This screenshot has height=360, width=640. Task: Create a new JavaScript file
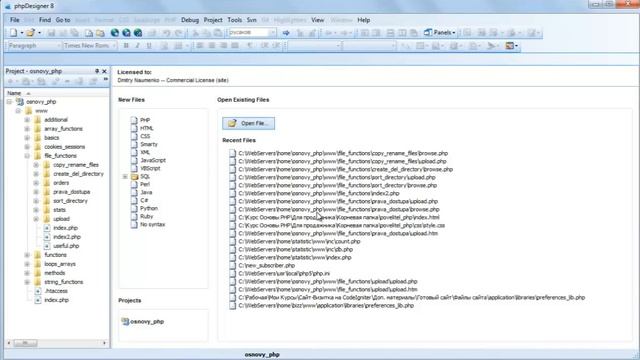(153, 160)
